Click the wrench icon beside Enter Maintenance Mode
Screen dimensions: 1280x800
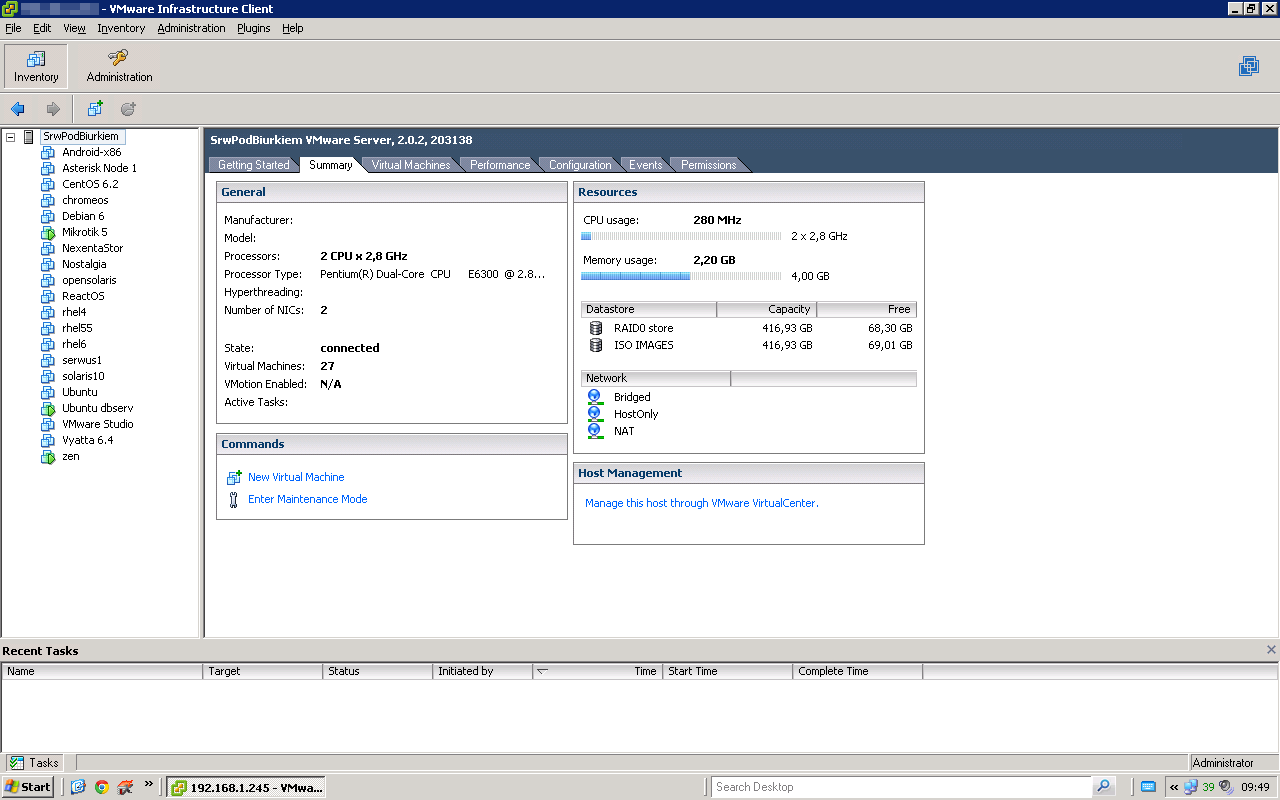[x=234, y=500]
